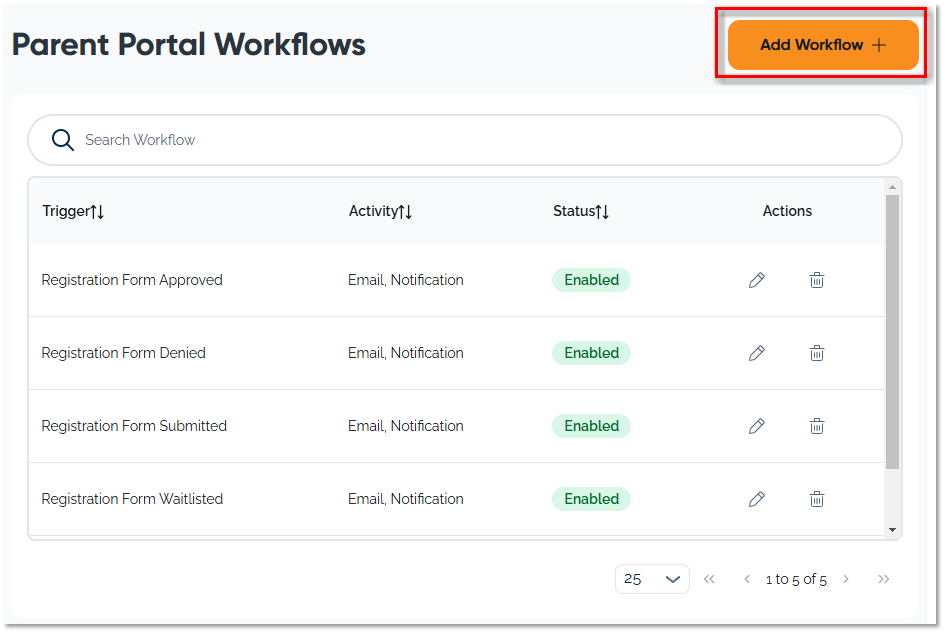
Task: Click scrollbar down arrow in table
Action: click(893, 530)
